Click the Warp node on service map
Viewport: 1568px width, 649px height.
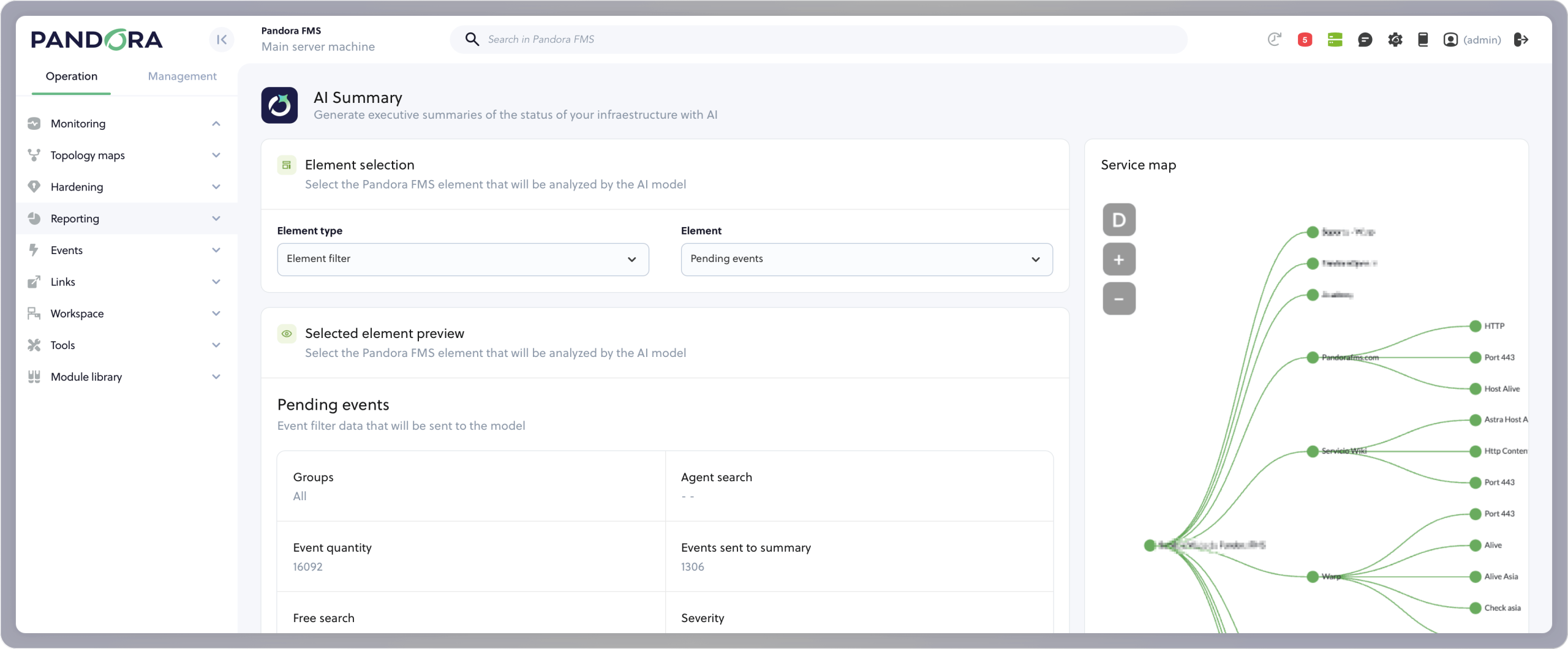1313,577
